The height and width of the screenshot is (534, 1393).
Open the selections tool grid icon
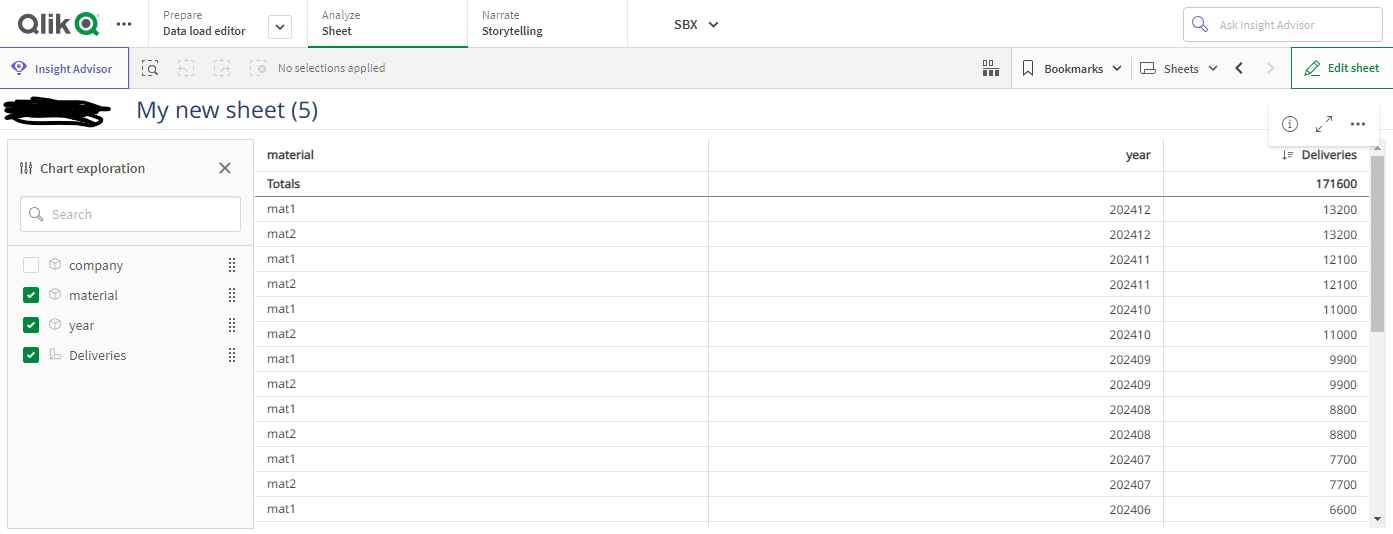point(991,68)
